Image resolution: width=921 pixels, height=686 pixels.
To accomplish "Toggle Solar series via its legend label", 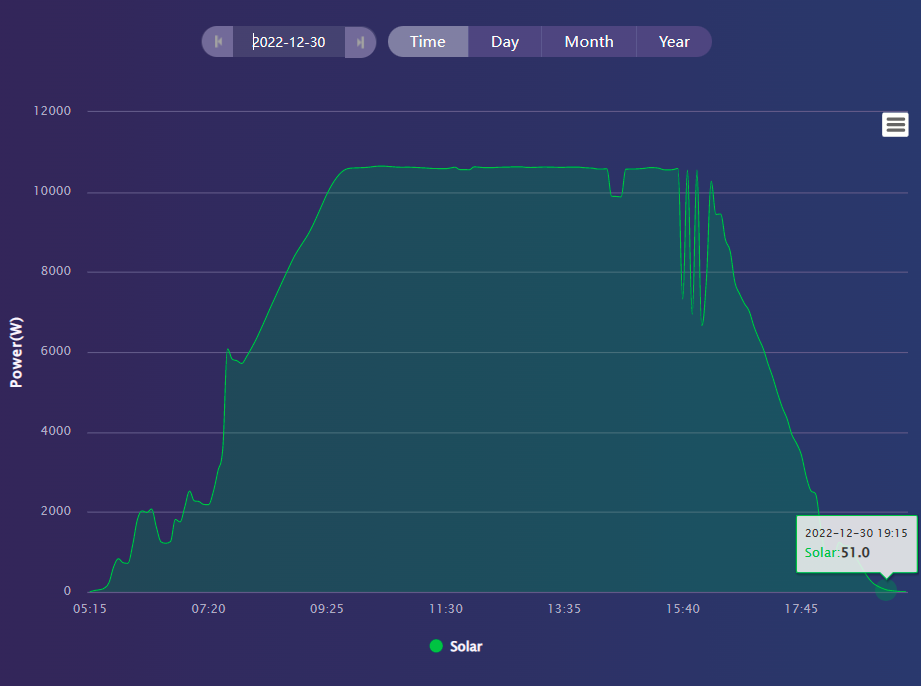I will pyautogui.click(x=466, y=646).
